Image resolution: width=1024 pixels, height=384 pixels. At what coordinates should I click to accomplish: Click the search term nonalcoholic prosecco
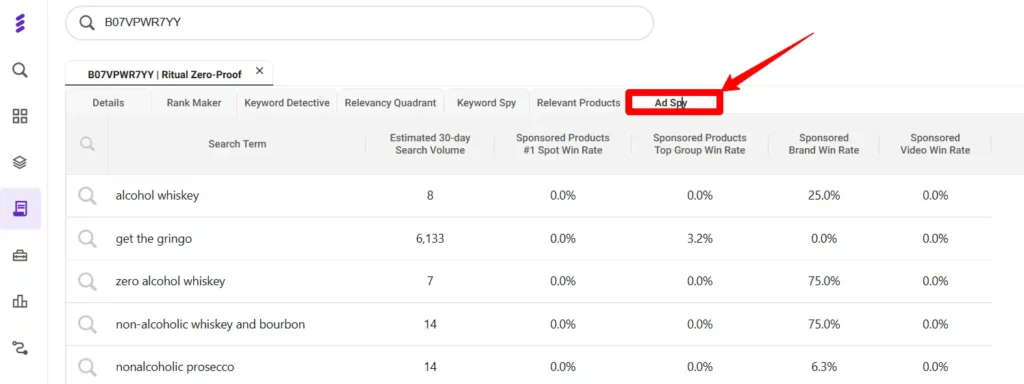pos(175,367)
